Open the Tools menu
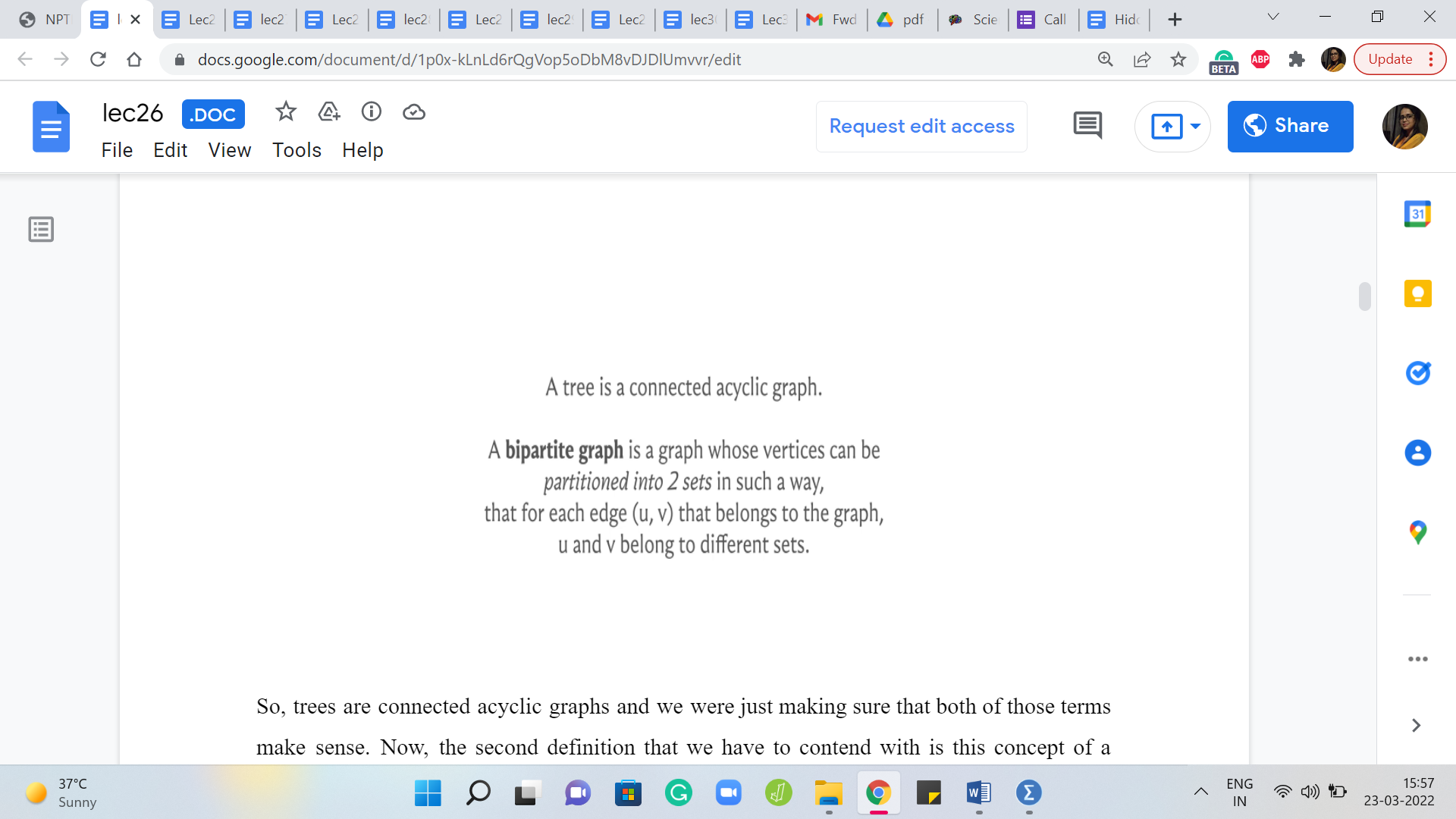The image size is (1456, 819). (x=297, y=150)
